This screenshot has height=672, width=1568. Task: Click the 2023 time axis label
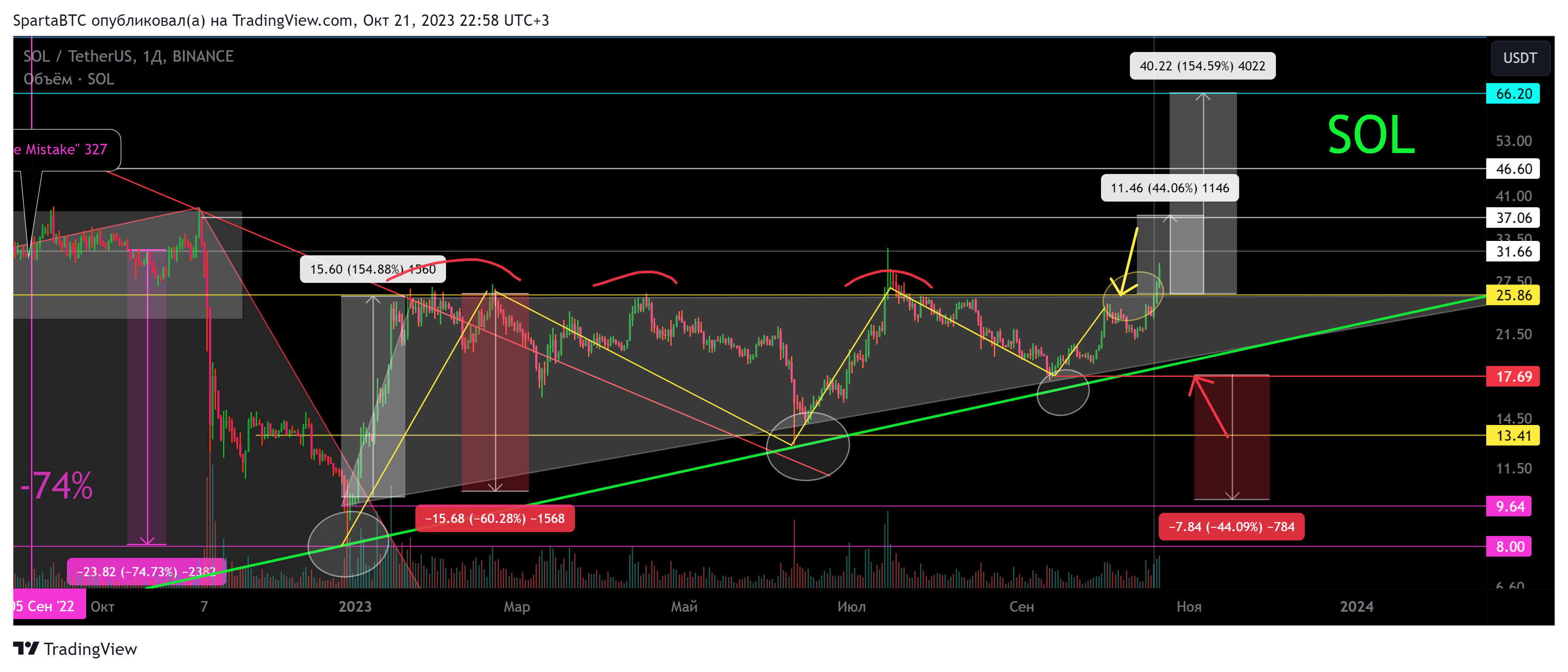click(x=355, y=606)
